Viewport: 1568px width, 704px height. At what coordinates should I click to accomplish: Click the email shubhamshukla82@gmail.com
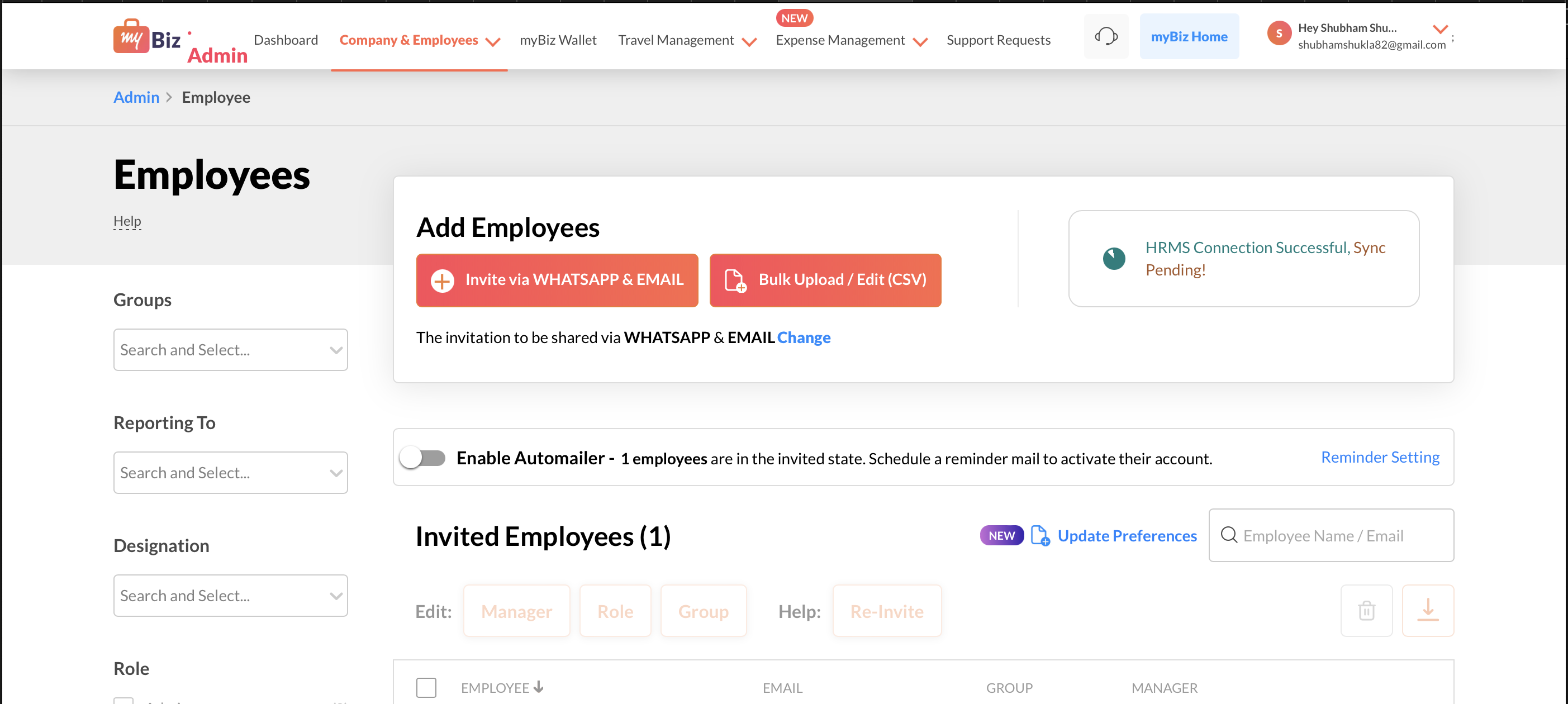1371,44
